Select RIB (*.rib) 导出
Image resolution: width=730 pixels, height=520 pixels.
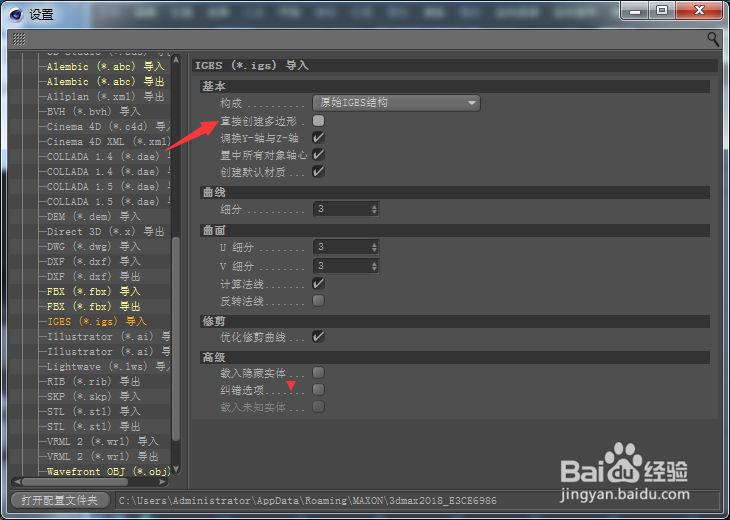tap(94, 381)
